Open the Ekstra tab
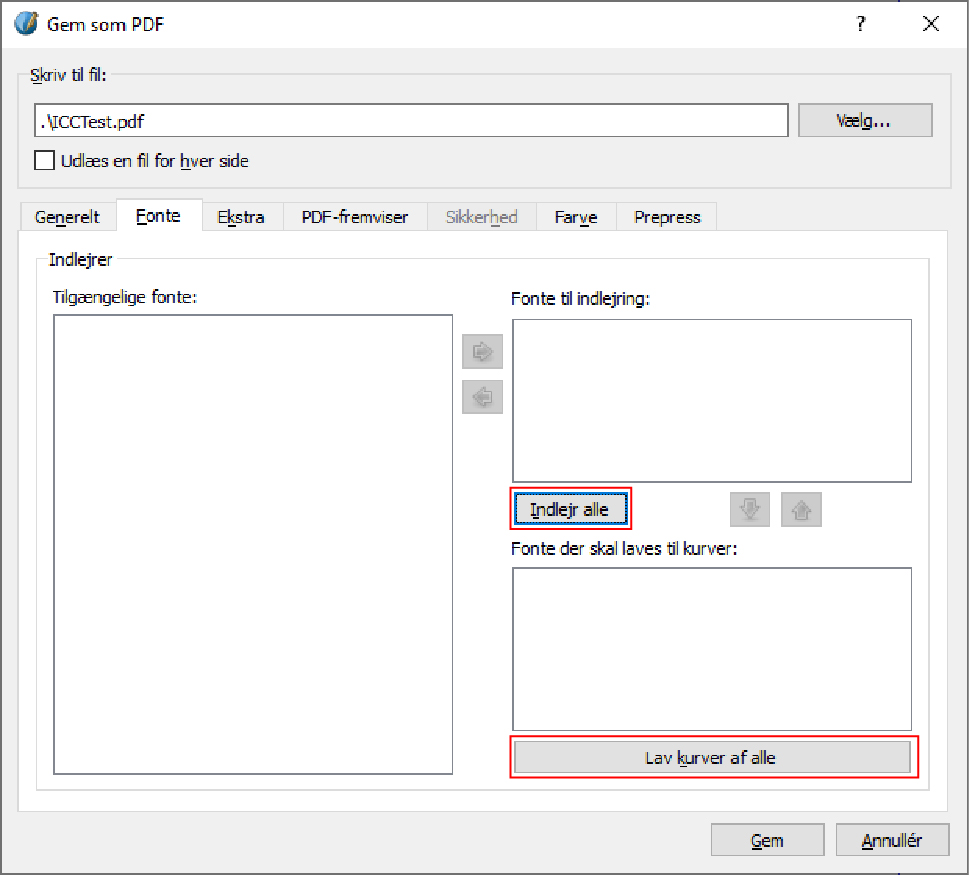This screenshot has width=969, height=875. [x=241, y=217]
